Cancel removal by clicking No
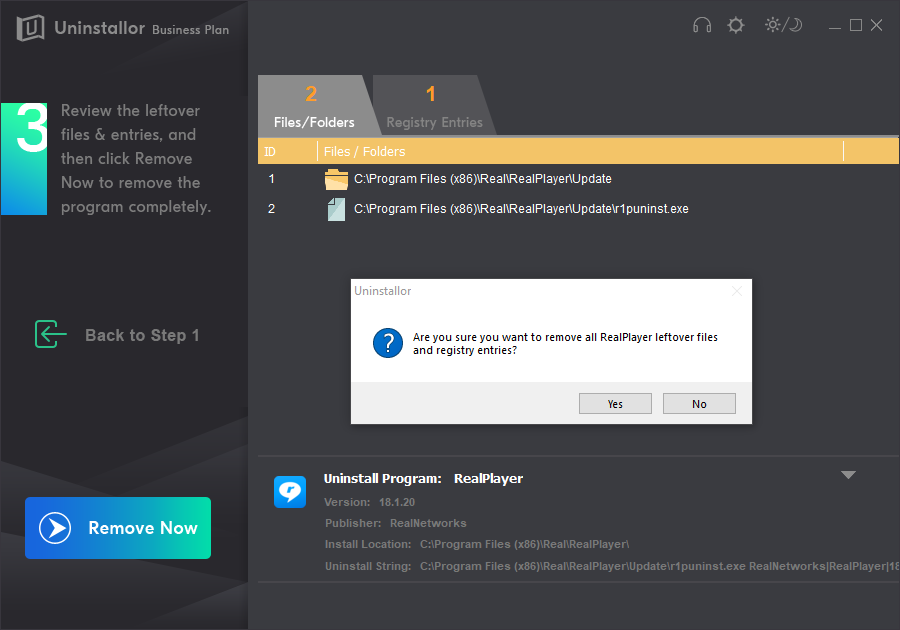The width and height of the screenshot is (900, 630). pos(699,403)
